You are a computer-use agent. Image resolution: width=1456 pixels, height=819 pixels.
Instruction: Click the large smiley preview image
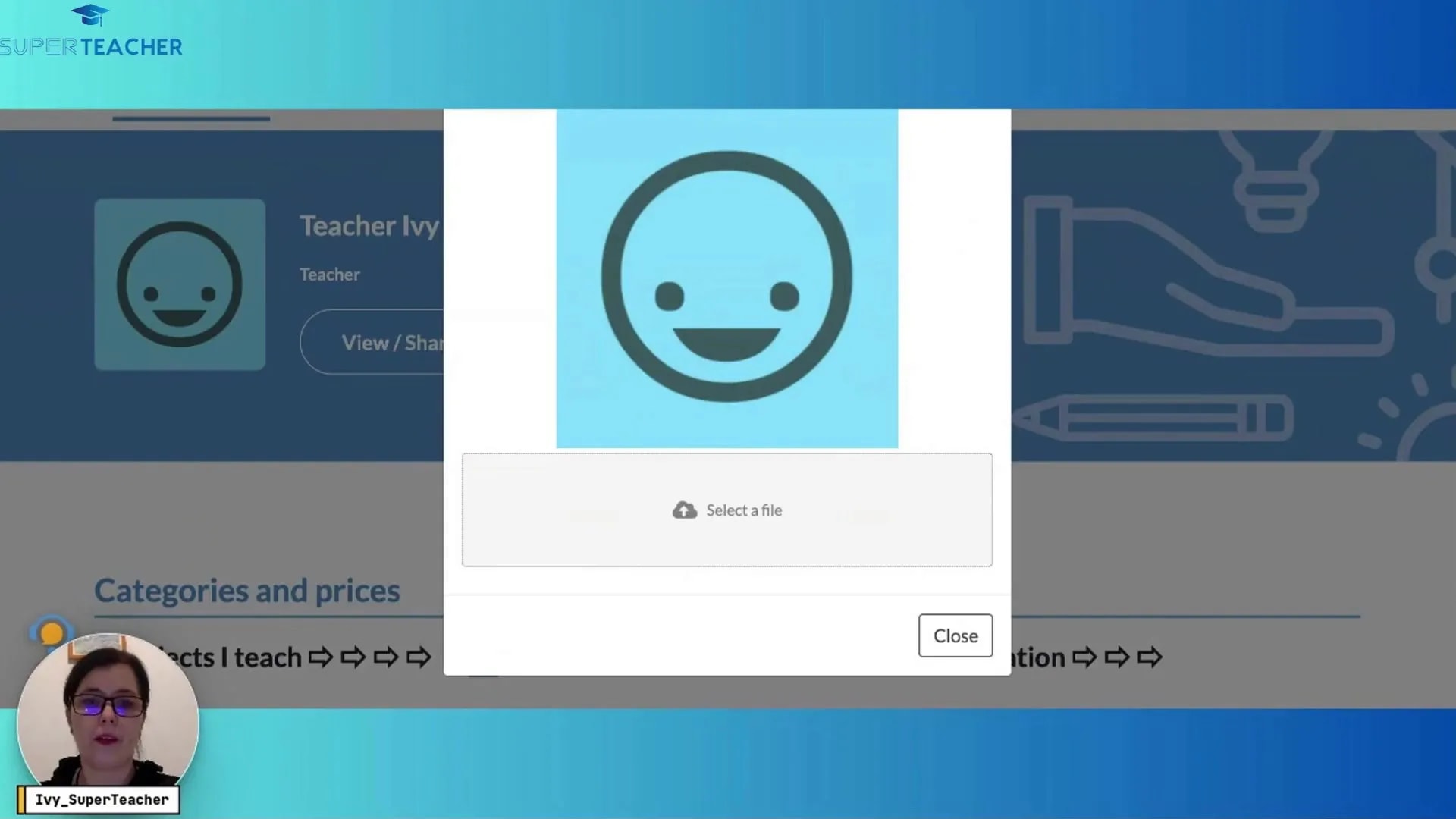tap(726, 278)
